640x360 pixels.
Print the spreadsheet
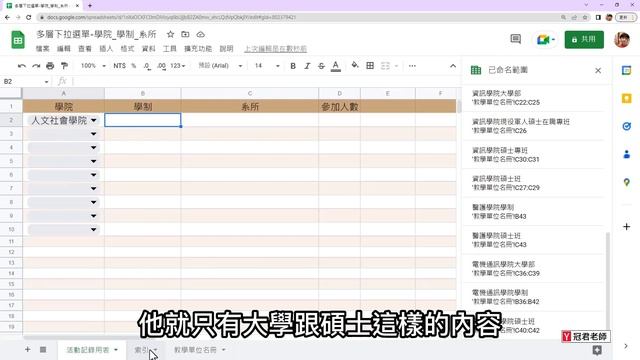(50, 66)
